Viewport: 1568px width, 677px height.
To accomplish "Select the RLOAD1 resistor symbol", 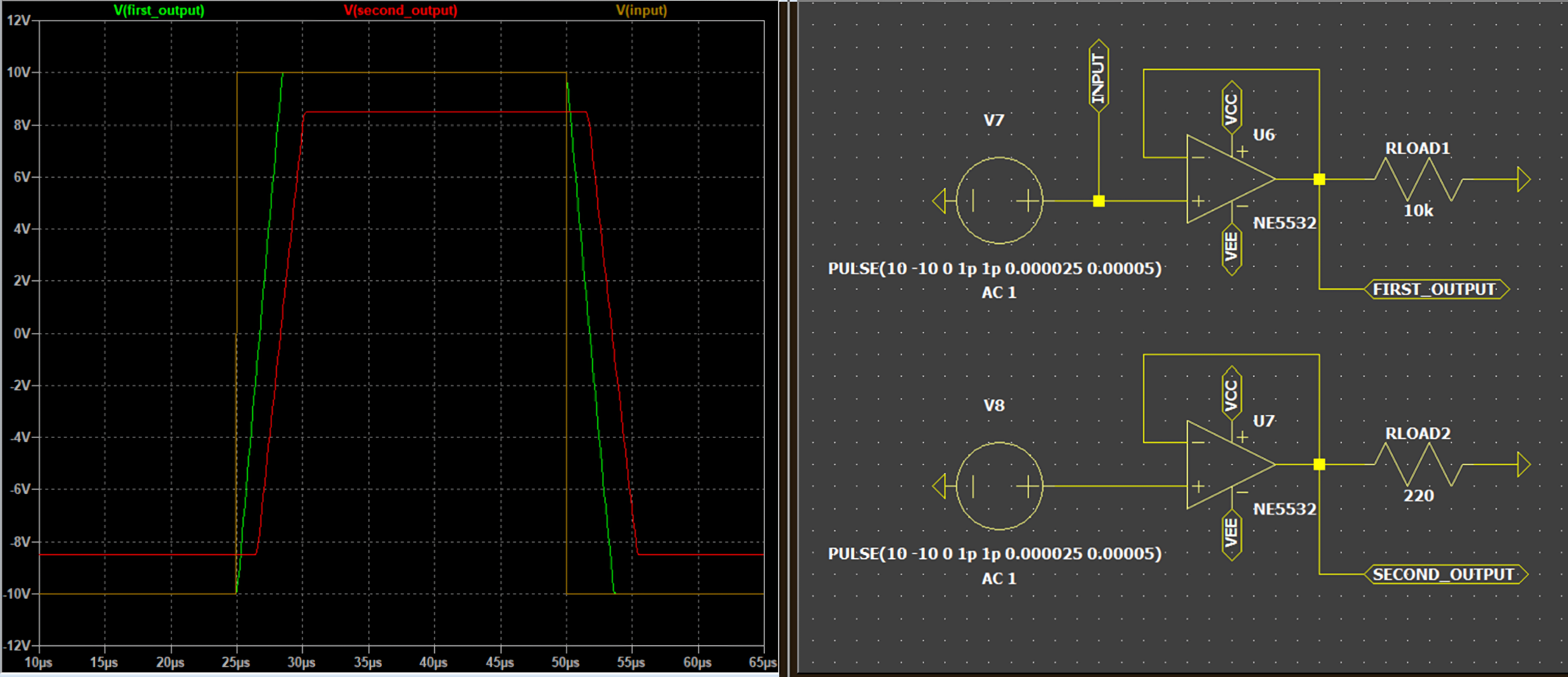I will [x=1418, y=179].
